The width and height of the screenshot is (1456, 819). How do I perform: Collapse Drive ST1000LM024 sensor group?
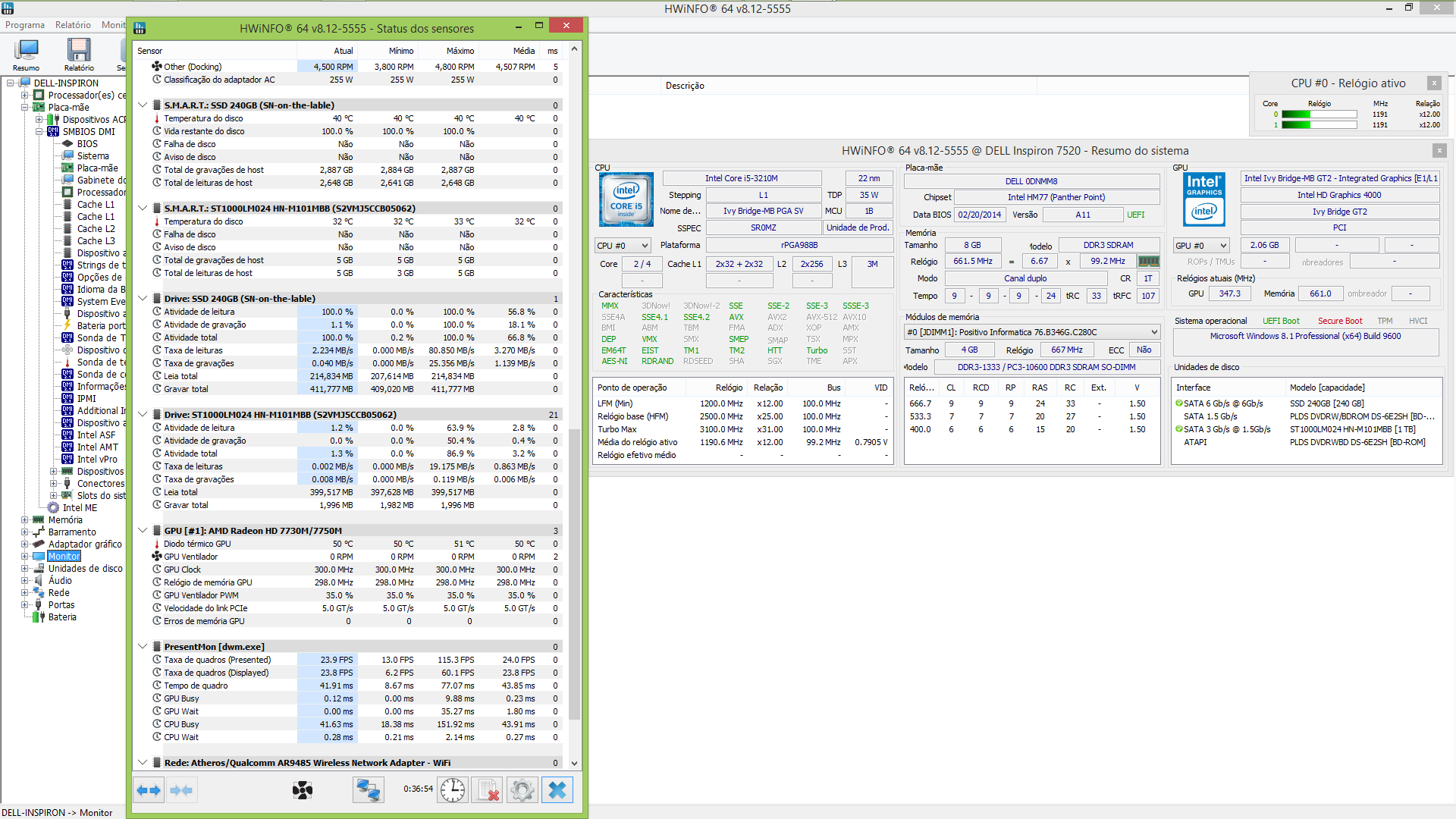coord(143,414)
